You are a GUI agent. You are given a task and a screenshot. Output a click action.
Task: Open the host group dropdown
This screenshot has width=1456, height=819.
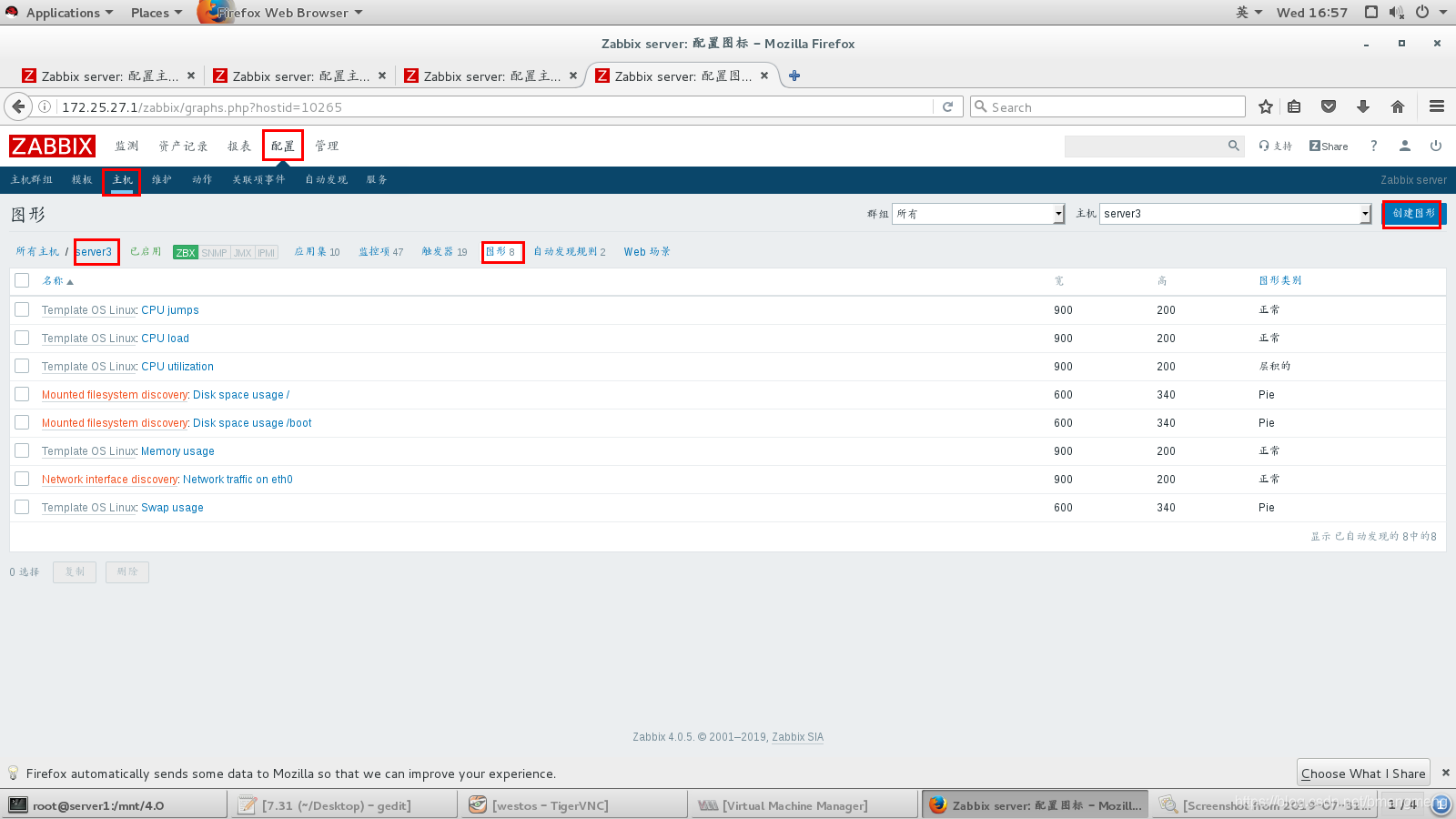978,213
